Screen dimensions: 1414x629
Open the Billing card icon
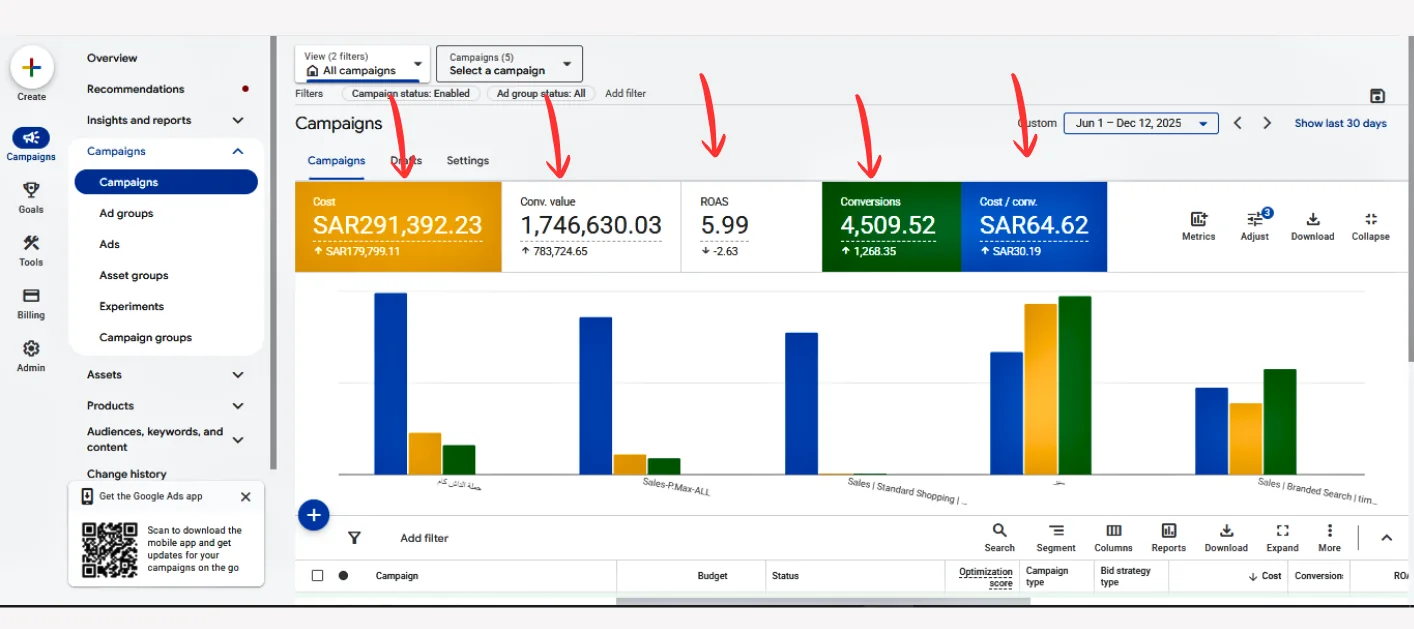(31, 296)
